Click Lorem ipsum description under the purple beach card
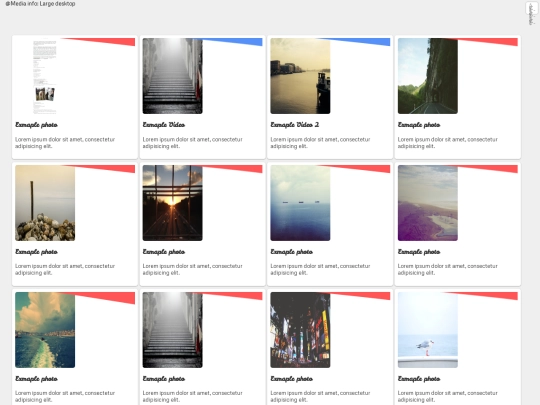Image resolution: width=540 pixels, height=405 pixels. coord(448,269)
